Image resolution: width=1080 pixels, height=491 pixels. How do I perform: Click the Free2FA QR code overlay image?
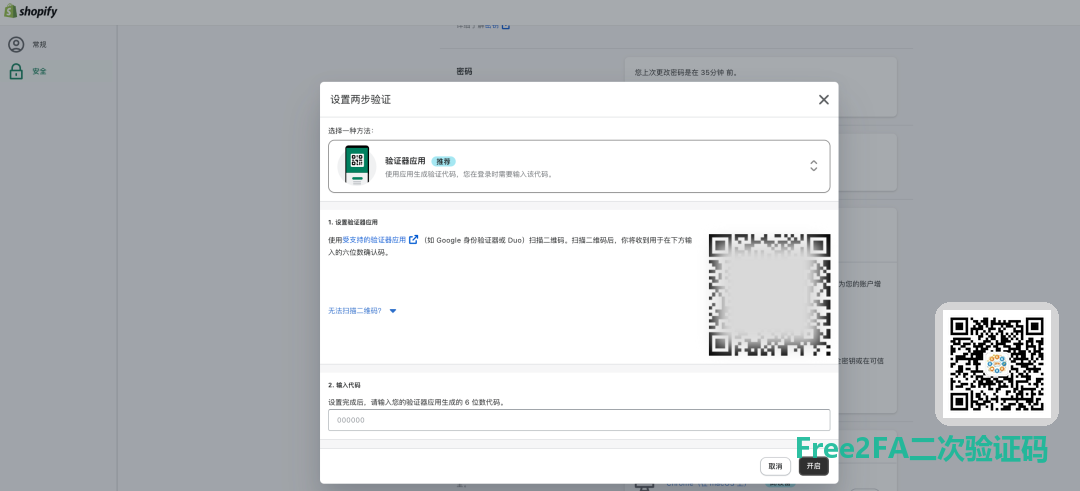point(997,364)
